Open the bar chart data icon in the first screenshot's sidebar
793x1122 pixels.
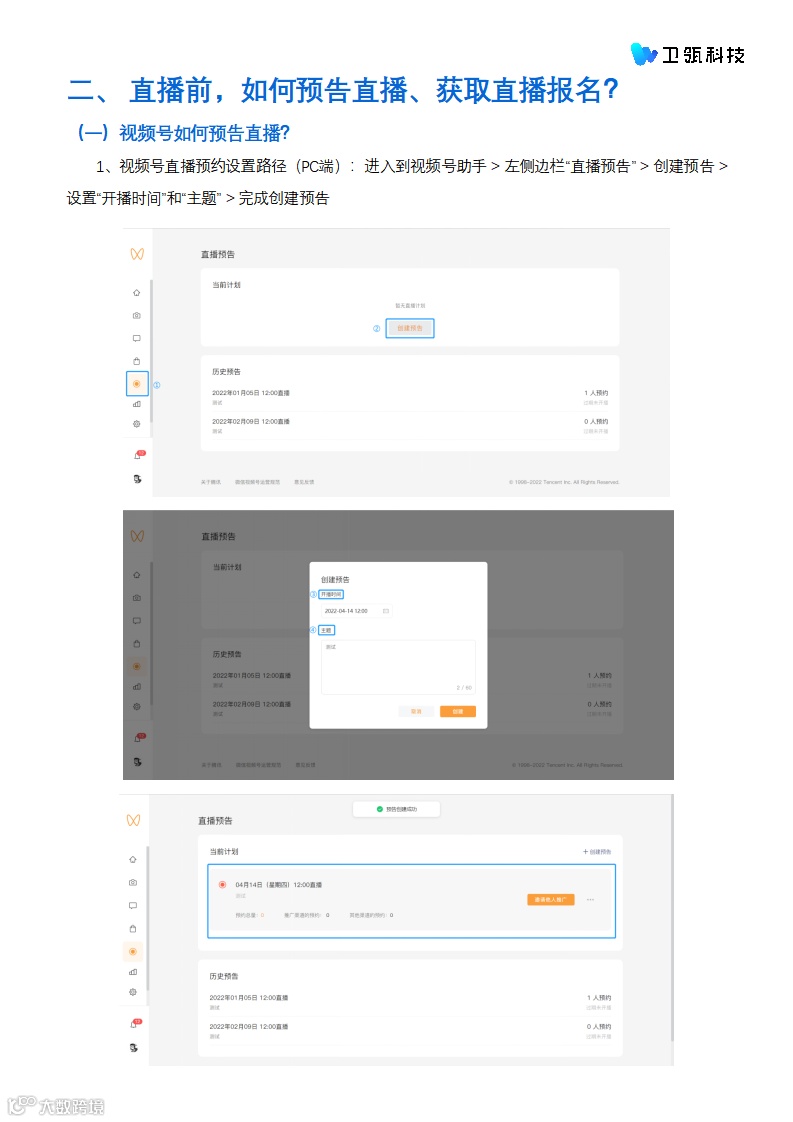click(137, 404)
